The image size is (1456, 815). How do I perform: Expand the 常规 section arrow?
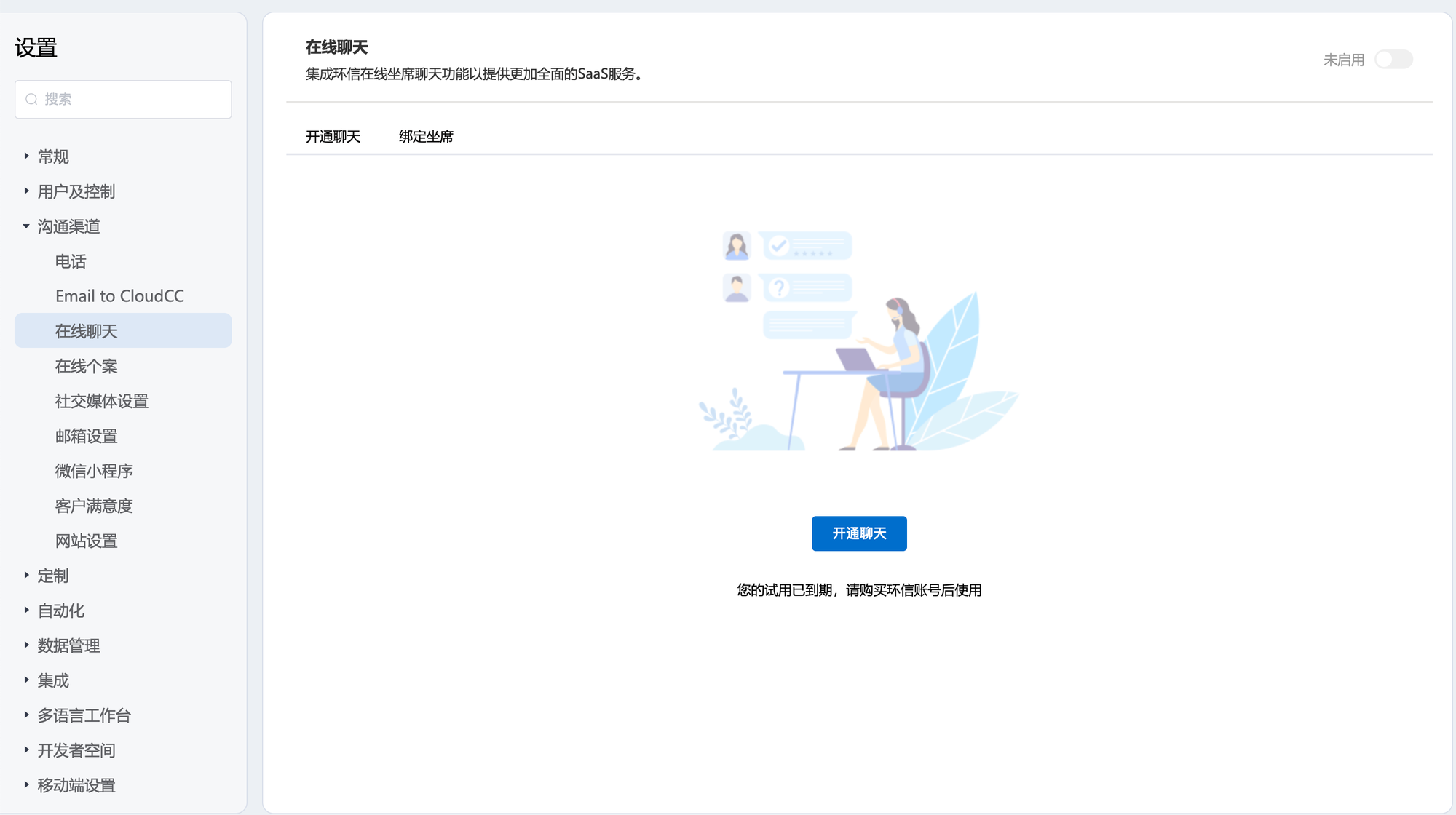[26, 156]
